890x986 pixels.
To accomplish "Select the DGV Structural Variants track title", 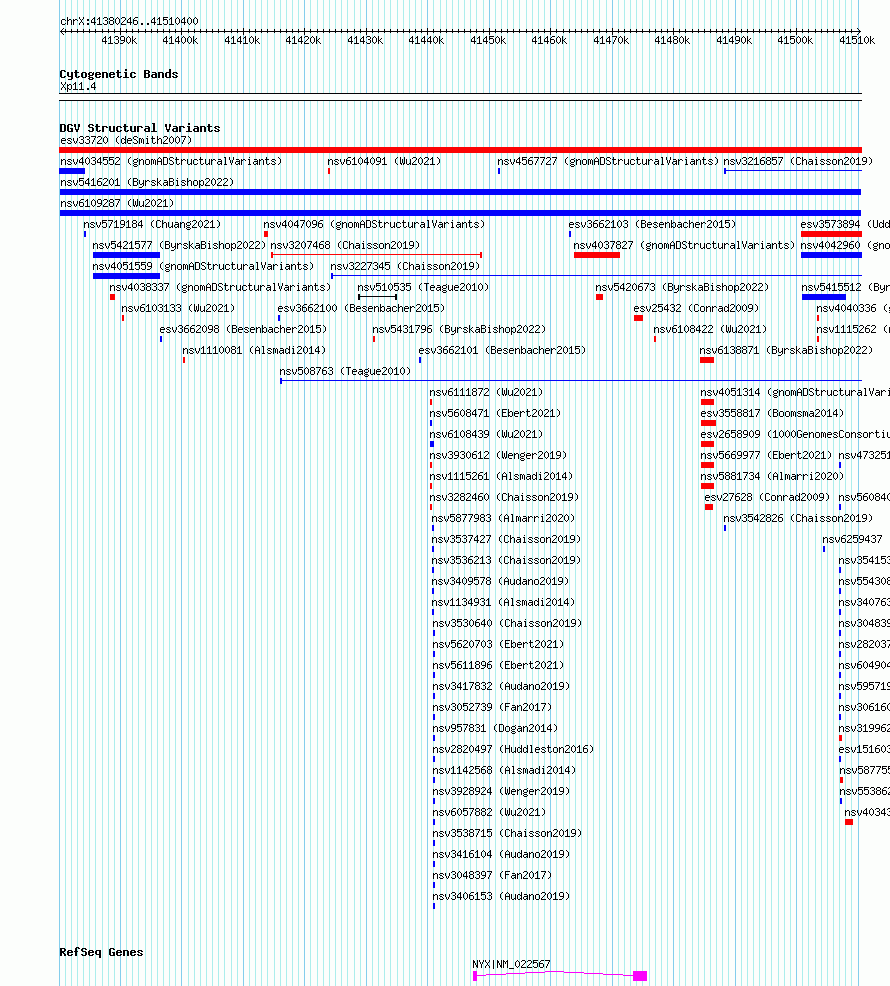I will pyautogui.click(x=140, y=128).
